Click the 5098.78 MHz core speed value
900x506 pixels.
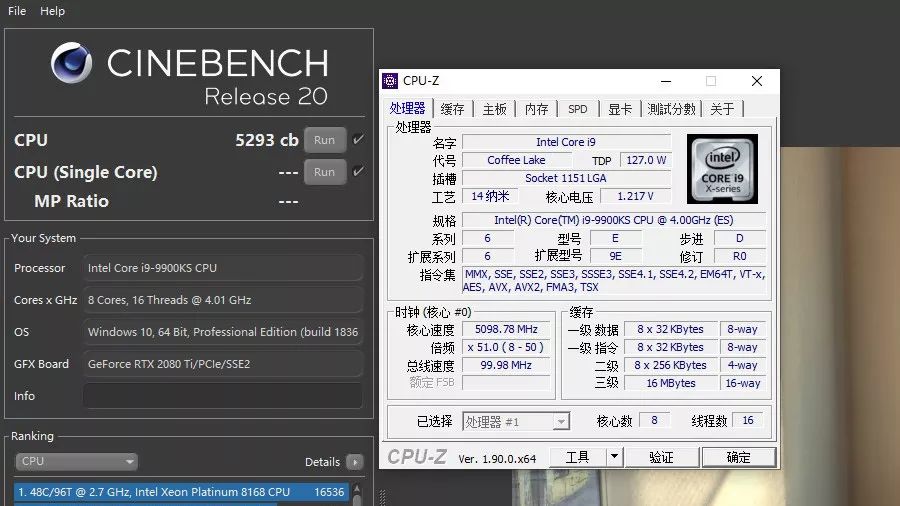(x=506, y=329)
